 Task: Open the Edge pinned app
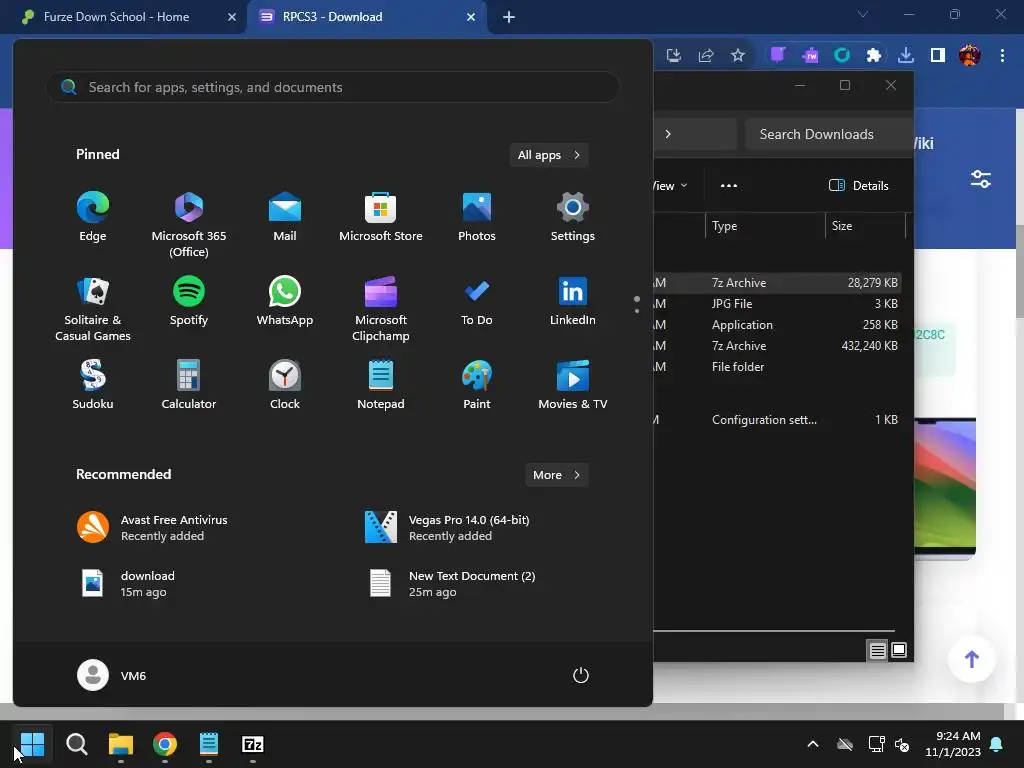(x=93, y=217)
